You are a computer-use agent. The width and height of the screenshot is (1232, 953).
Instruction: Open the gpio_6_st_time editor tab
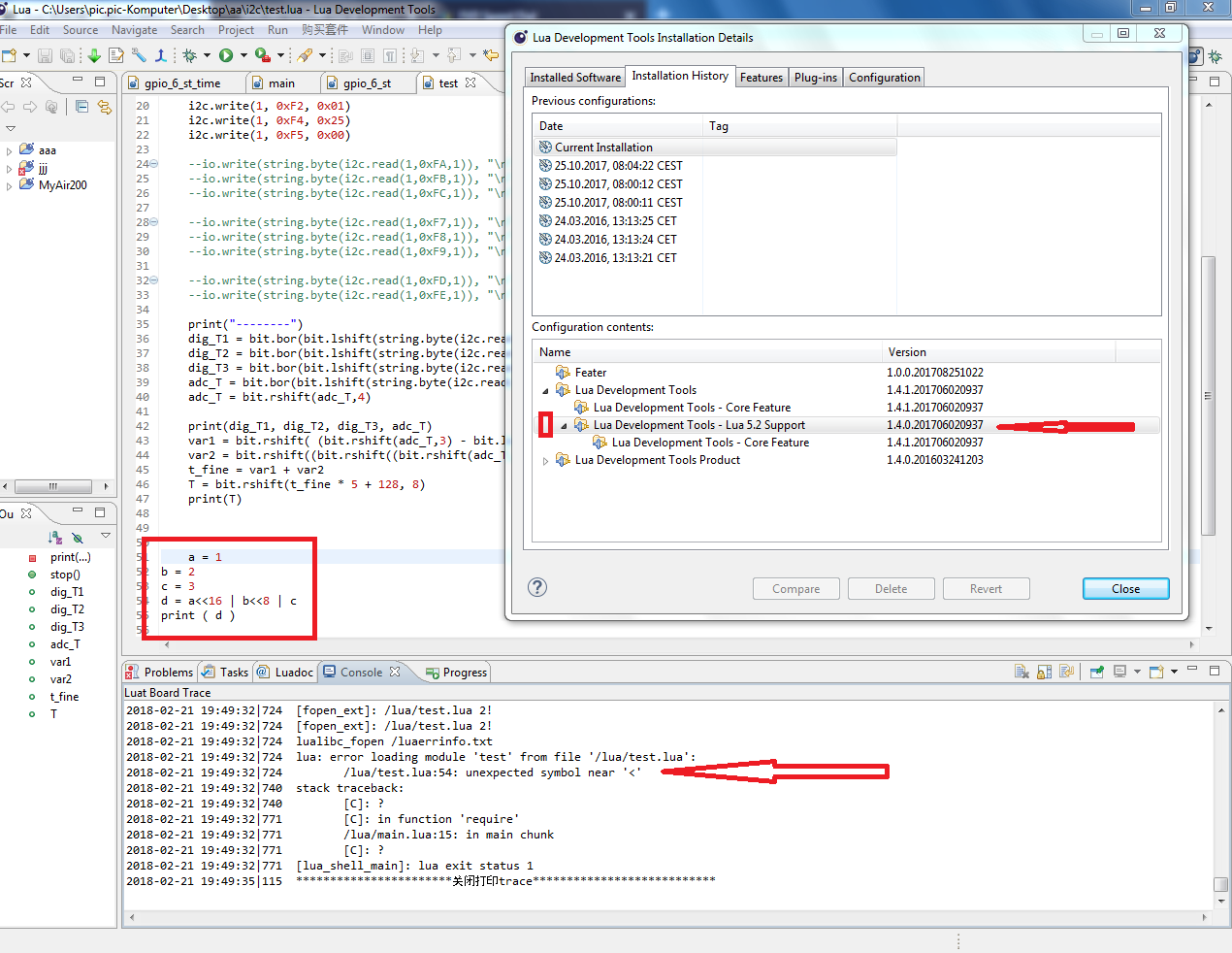(182, 83)
